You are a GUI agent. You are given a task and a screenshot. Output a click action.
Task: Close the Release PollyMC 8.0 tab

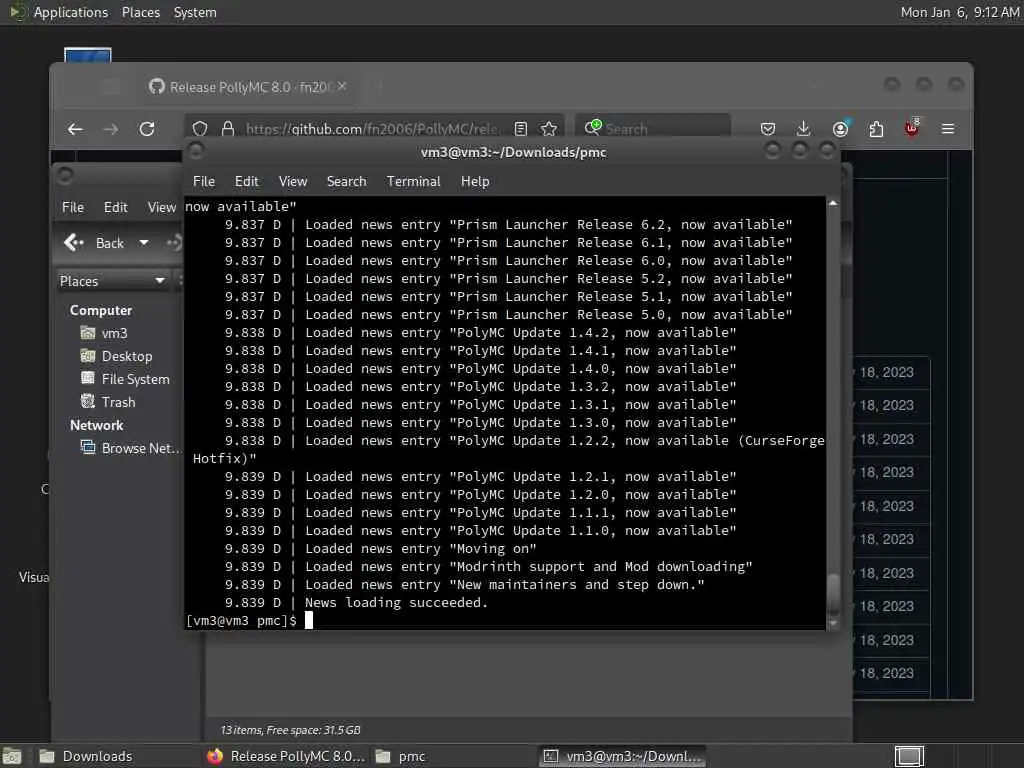click(342, 86)
